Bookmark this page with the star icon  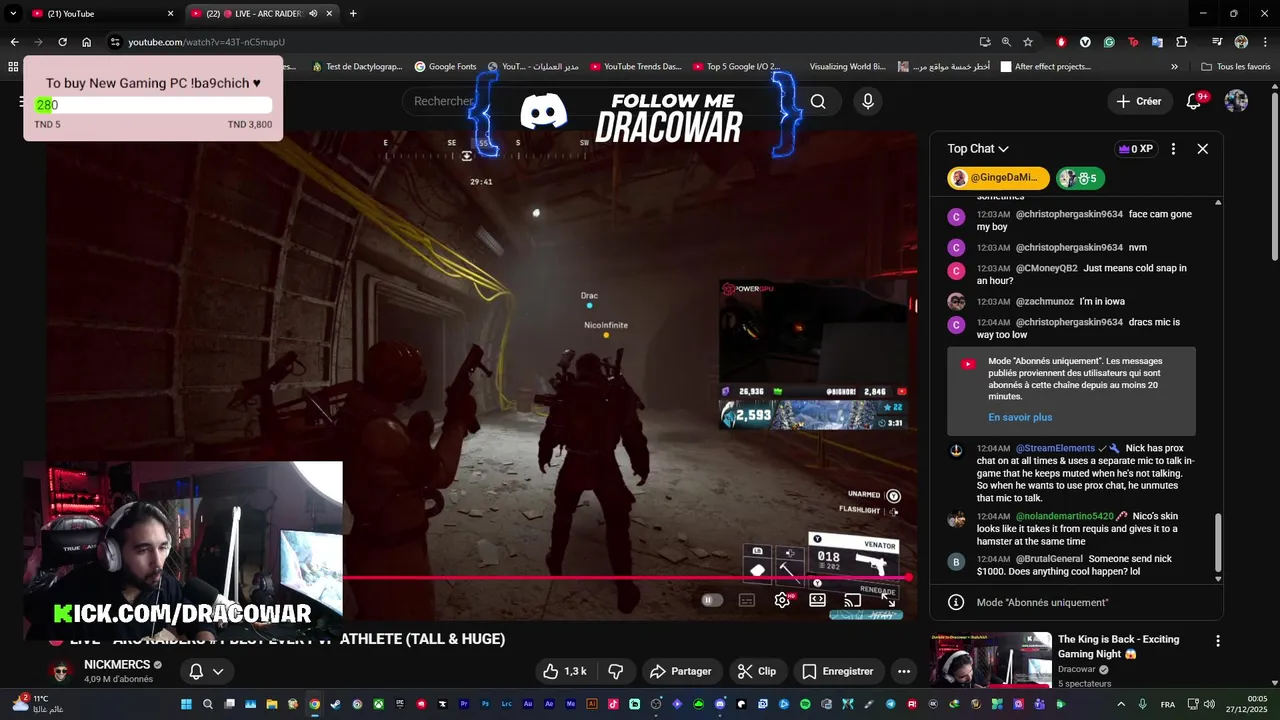tap(1027, 42)
